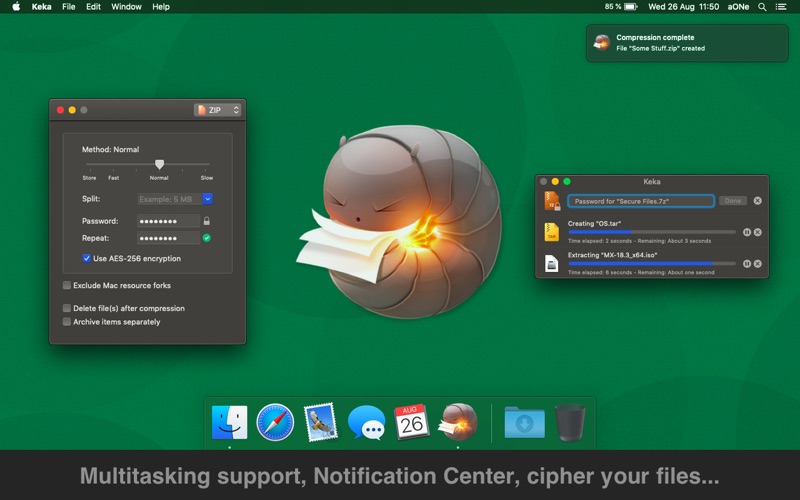Dismiss the Secure Files.7z password prompt
This screenshot has height=500, width=800.
(757, 201)
